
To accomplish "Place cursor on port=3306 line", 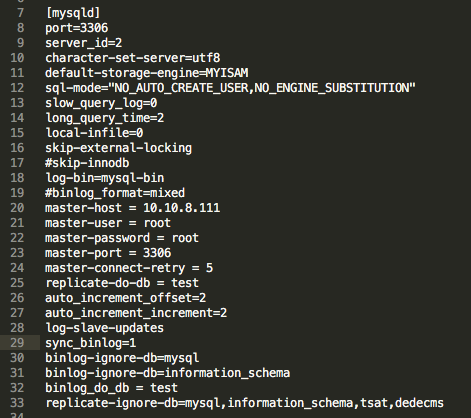I will click(77, 28).
